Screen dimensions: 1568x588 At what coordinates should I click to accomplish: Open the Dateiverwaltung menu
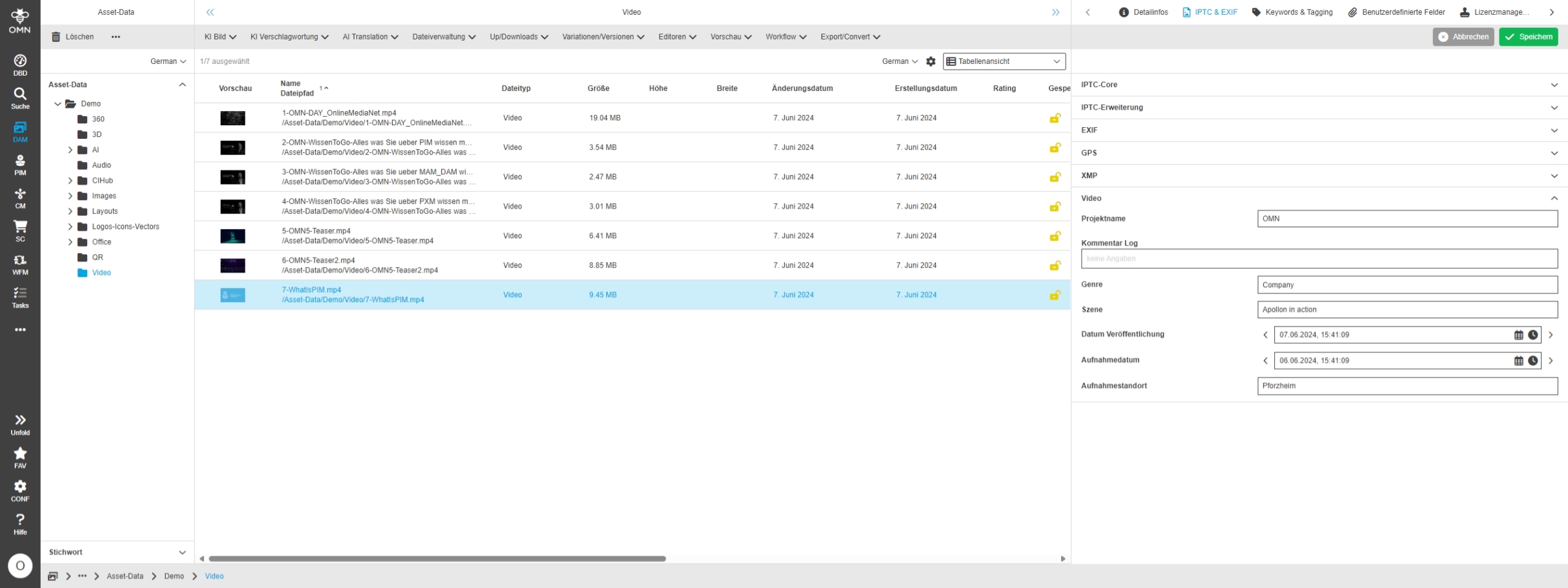444,37
